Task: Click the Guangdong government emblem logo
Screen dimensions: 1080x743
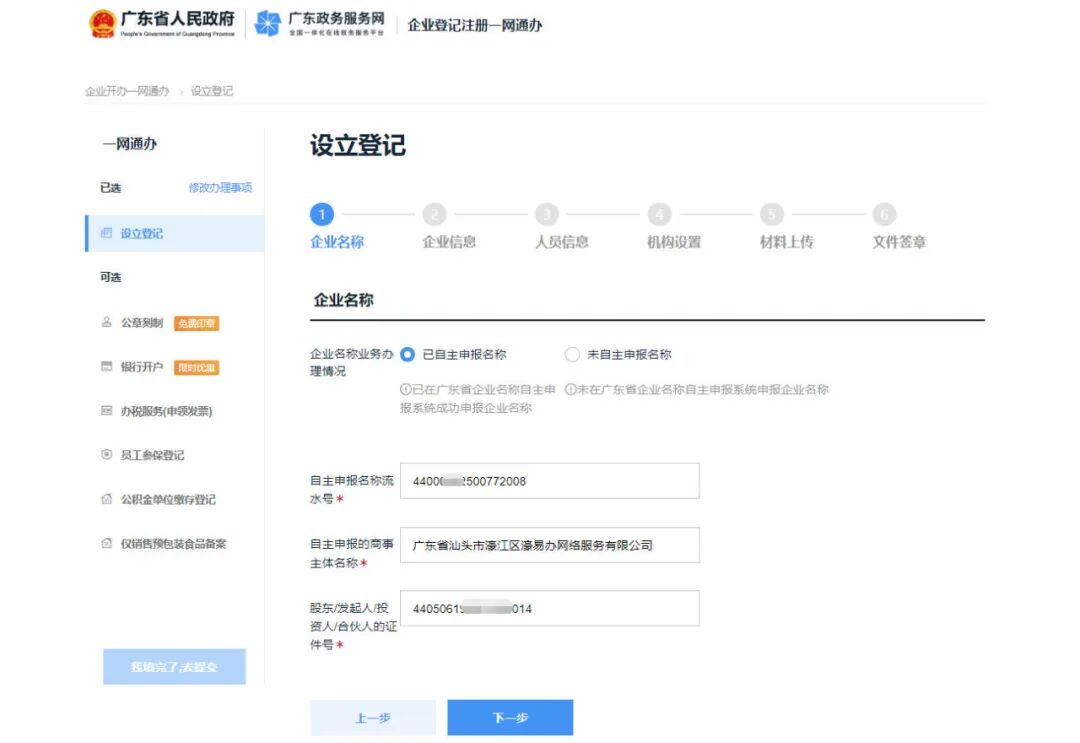Action: point(103,24)
